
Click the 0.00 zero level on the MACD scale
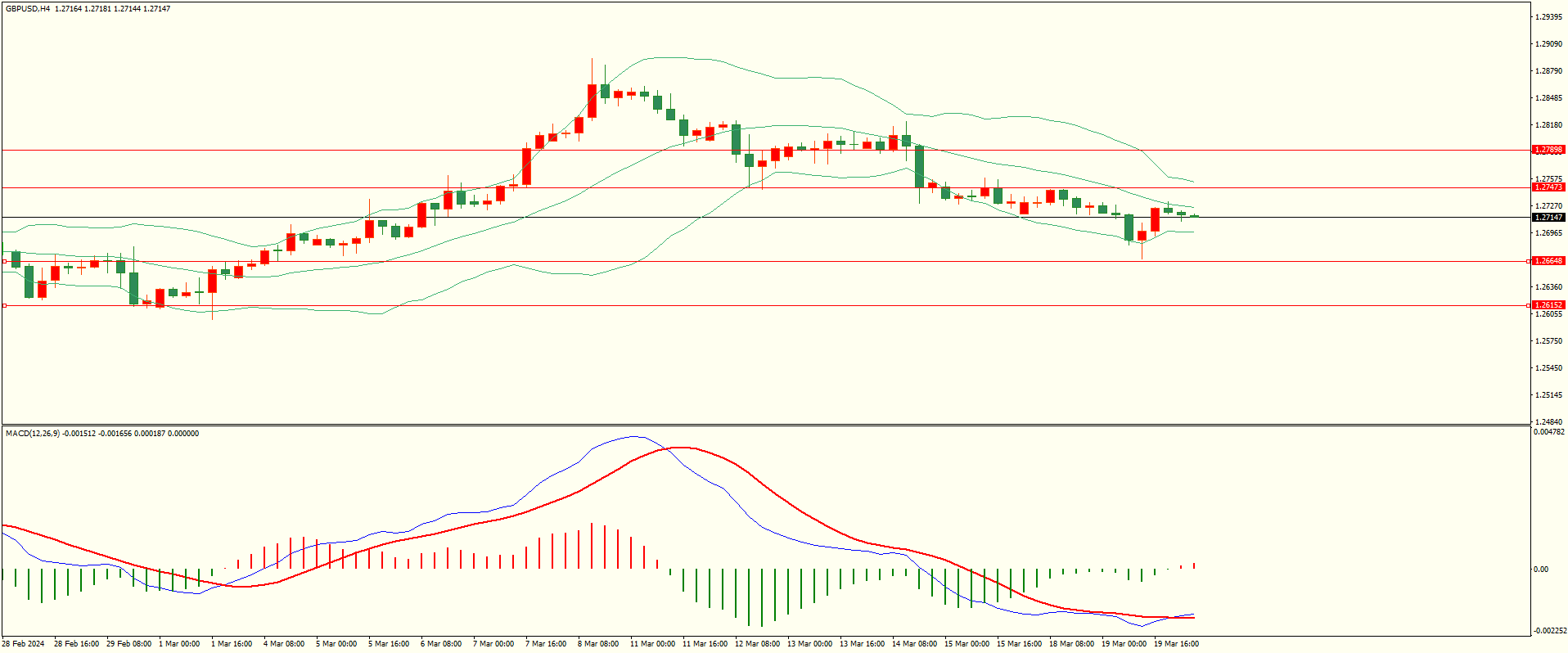pyautogui.click(x=1540, y=570)
